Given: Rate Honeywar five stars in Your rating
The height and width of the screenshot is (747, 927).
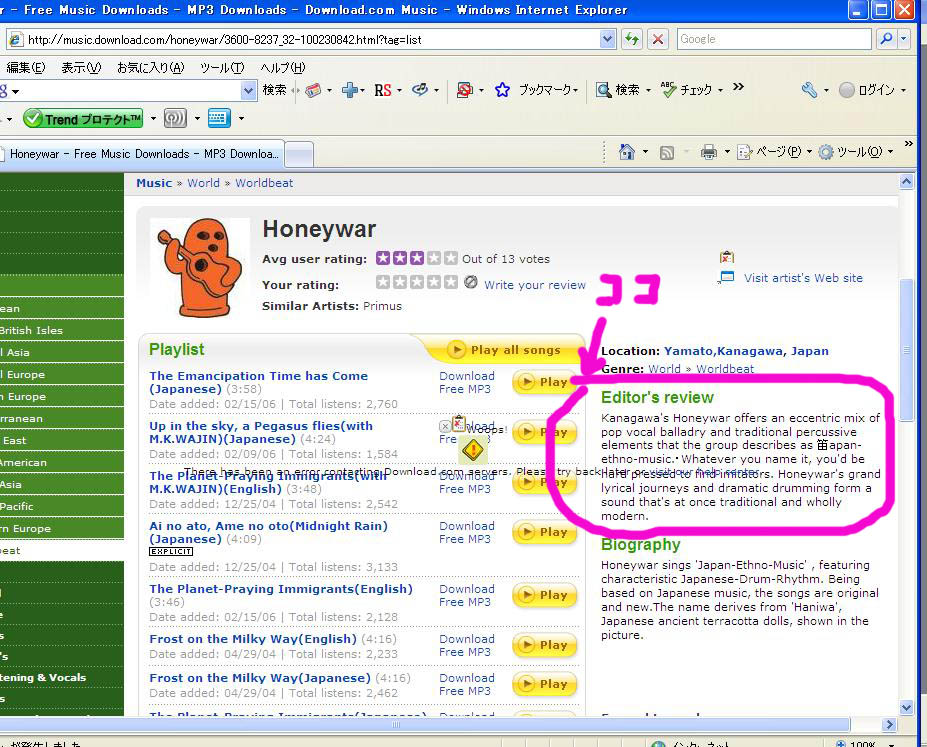Looking at the screenshot, I should [x=451, y=282].
